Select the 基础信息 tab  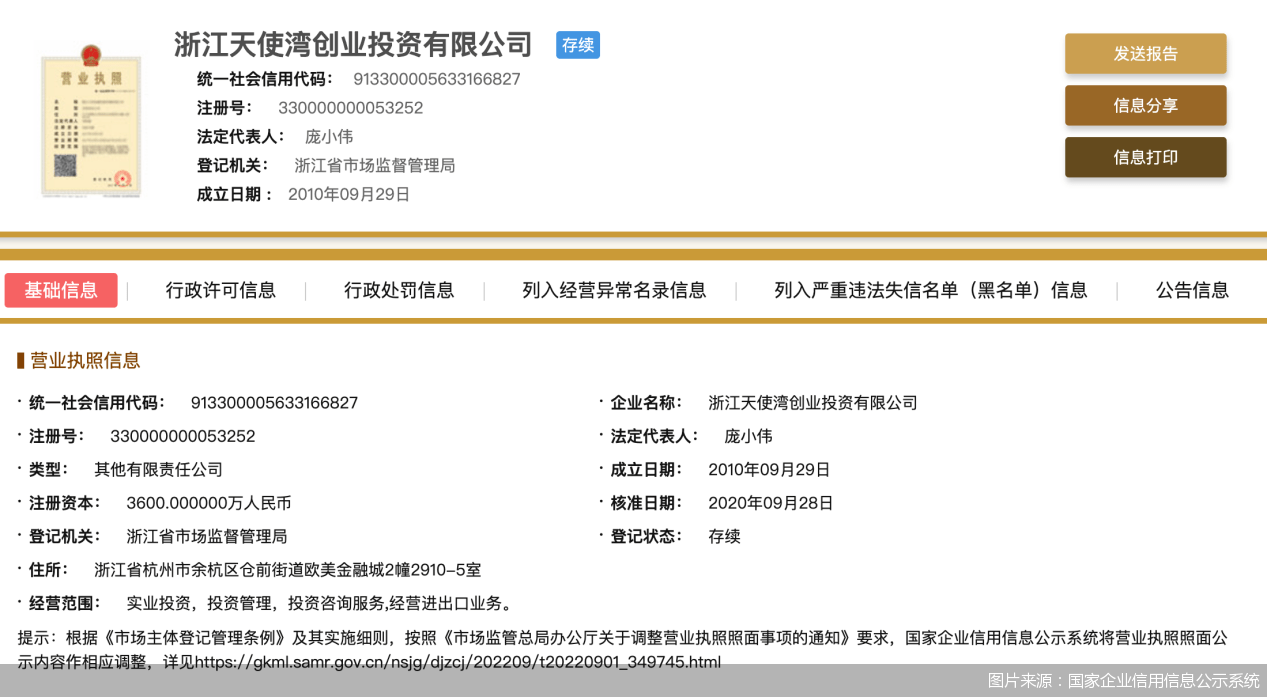[x=61, y=290]
